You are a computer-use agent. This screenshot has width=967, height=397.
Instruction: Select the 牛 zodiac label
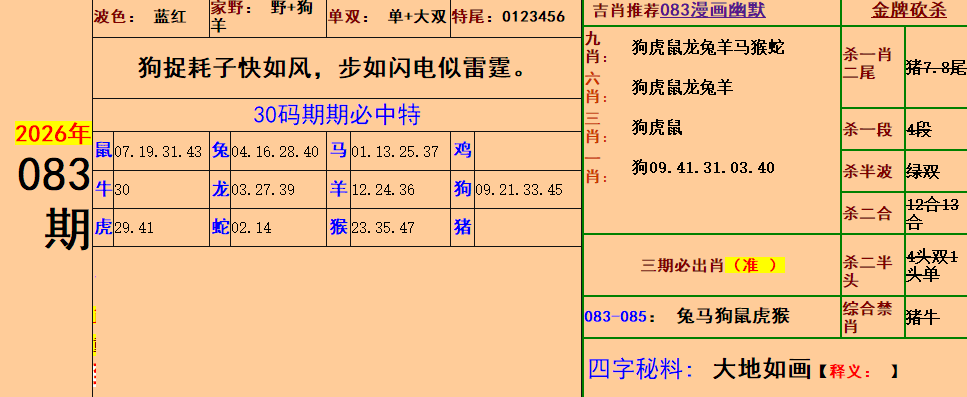click(103, 189)
